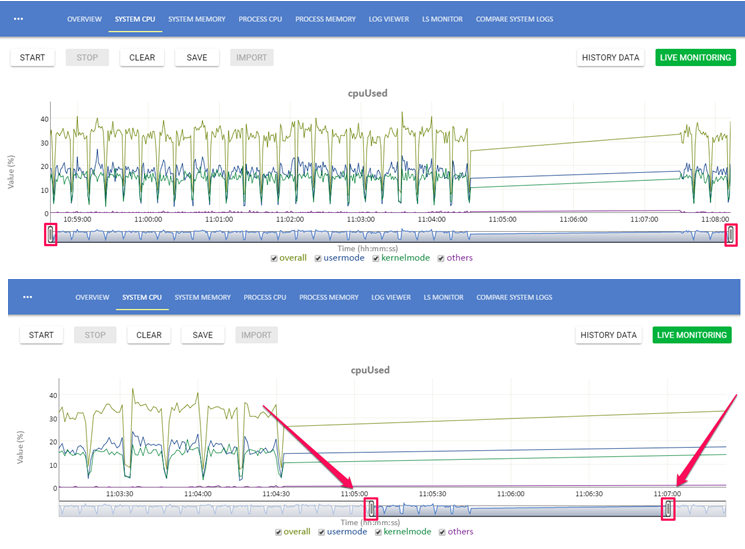Click STOP button in upper panel
745x549 pixels.
click(87, 58)
